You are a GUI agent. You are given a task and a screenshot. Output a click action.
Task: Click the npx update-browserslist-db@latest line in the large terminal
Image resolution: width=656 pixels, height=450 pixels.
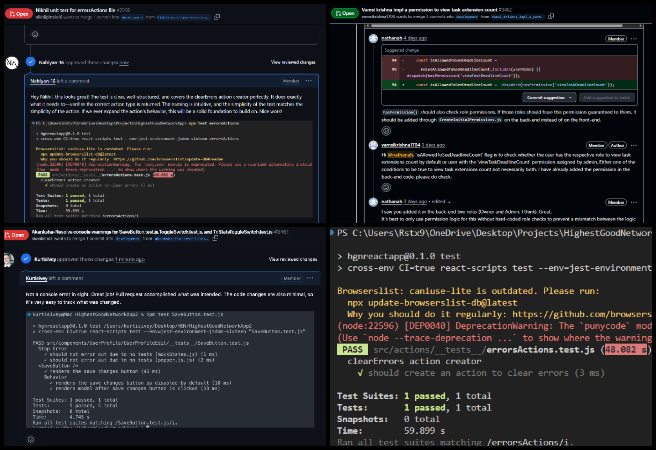pyautogui.click(x=432, y=302)
